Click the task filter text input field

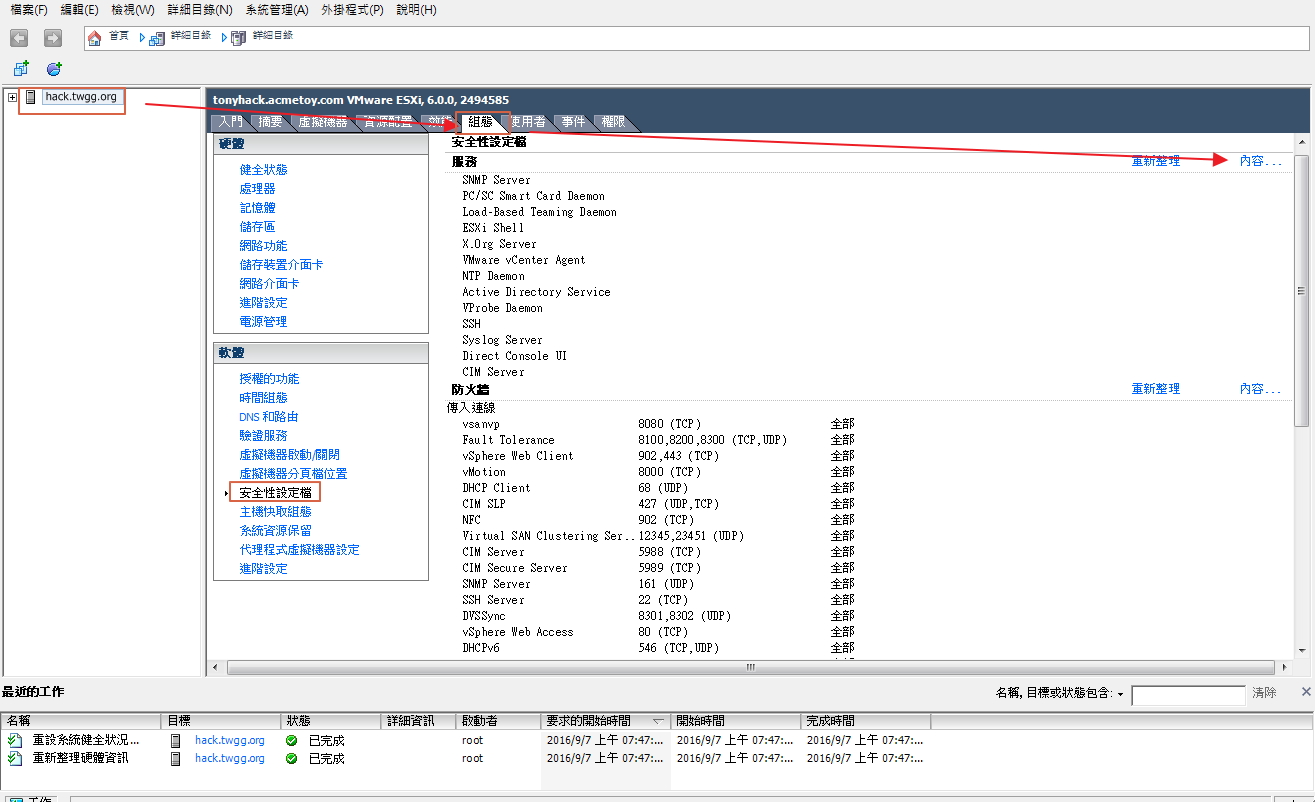point(1188,694)
